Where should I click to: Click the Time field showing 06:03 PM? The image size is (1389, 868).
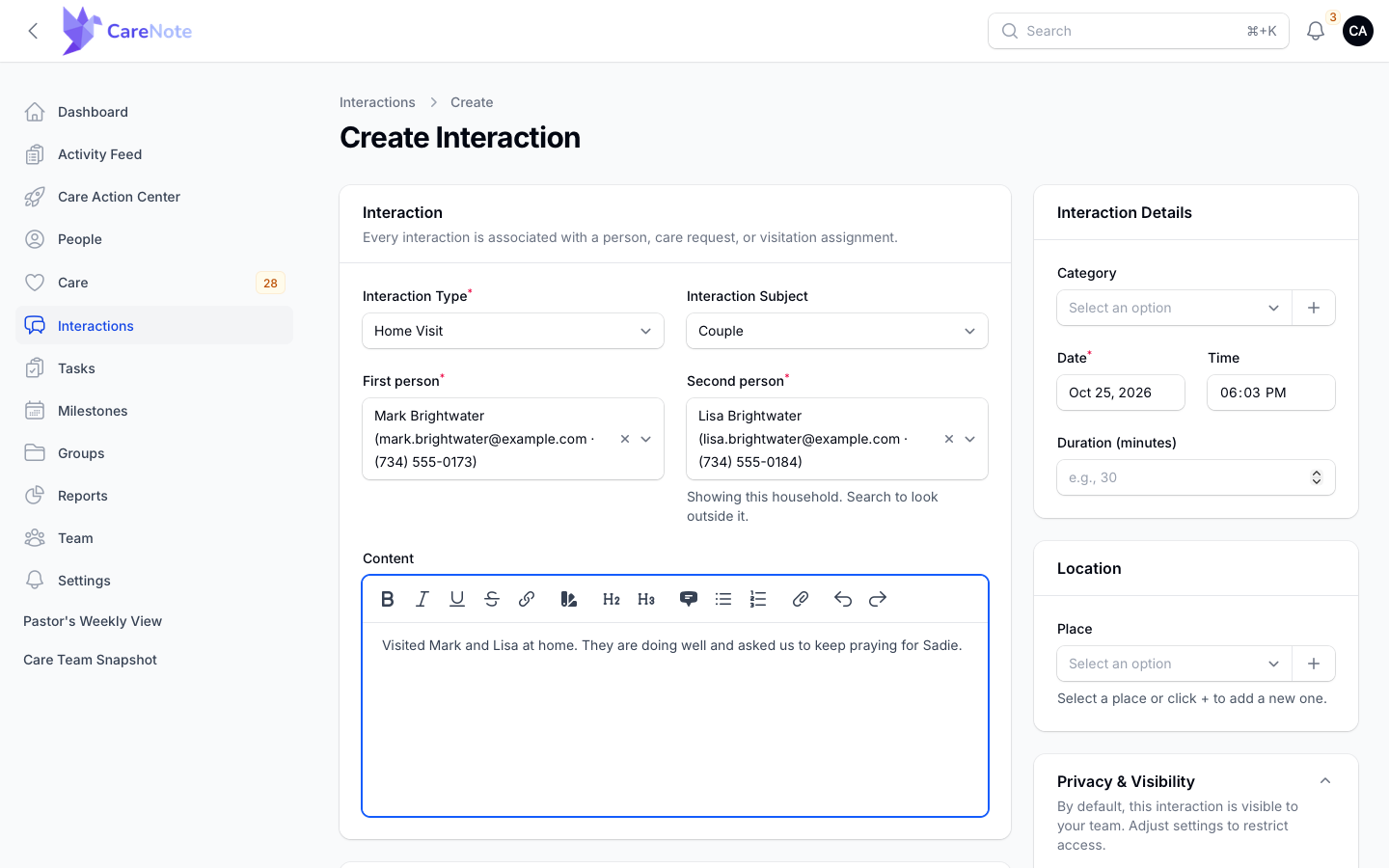pos(1271,393)
